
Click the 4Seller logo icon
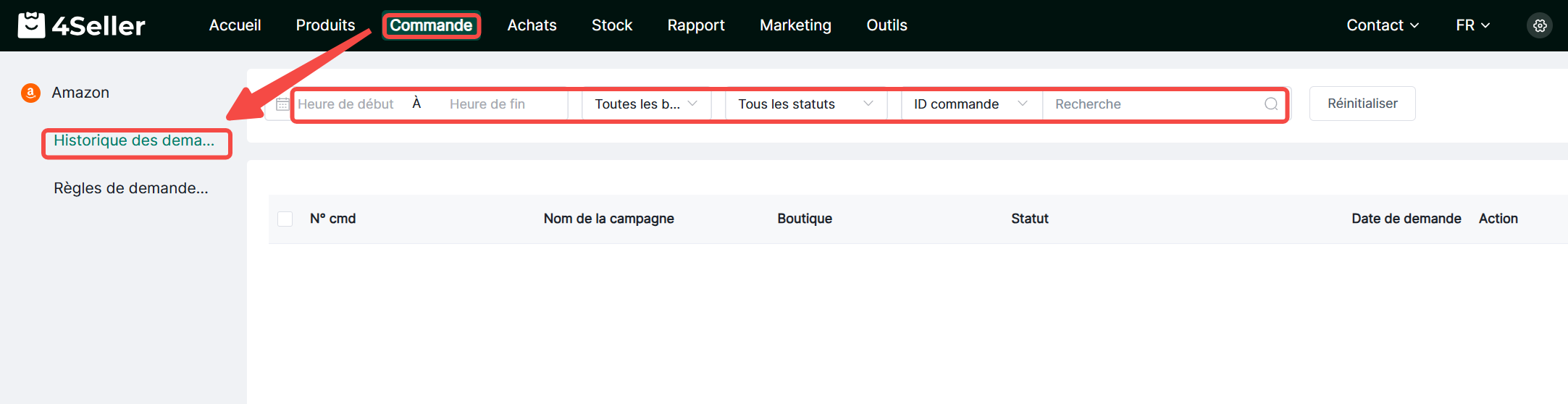tap(31, 25)
